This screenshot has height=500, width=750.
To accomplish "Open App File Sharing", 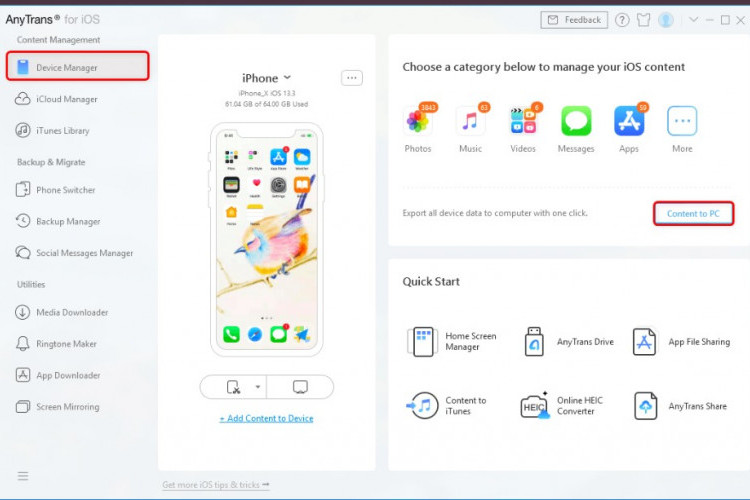I will tap(645, 342).
